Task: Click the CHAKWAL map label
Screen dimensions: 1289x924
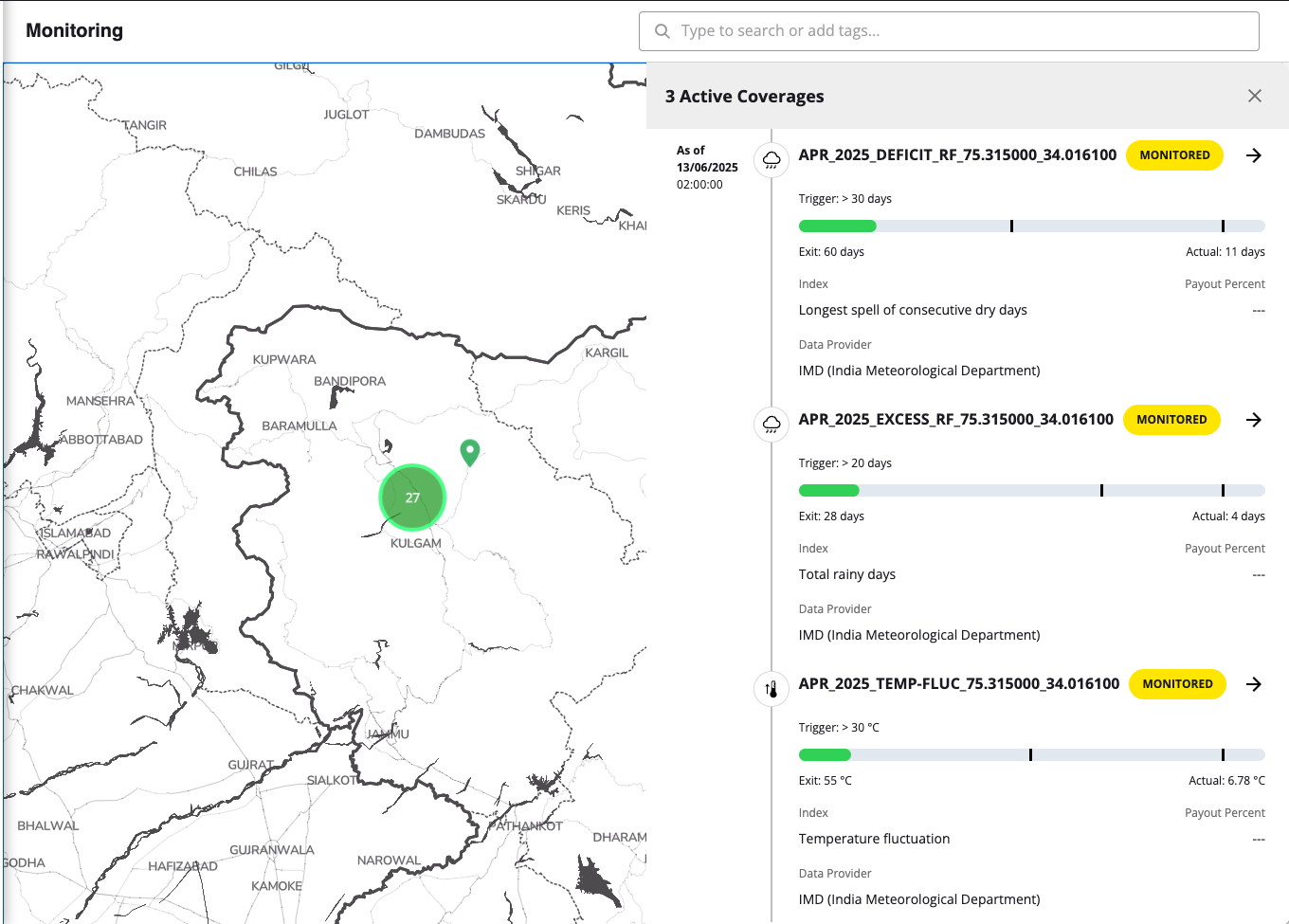Action: 43,691
